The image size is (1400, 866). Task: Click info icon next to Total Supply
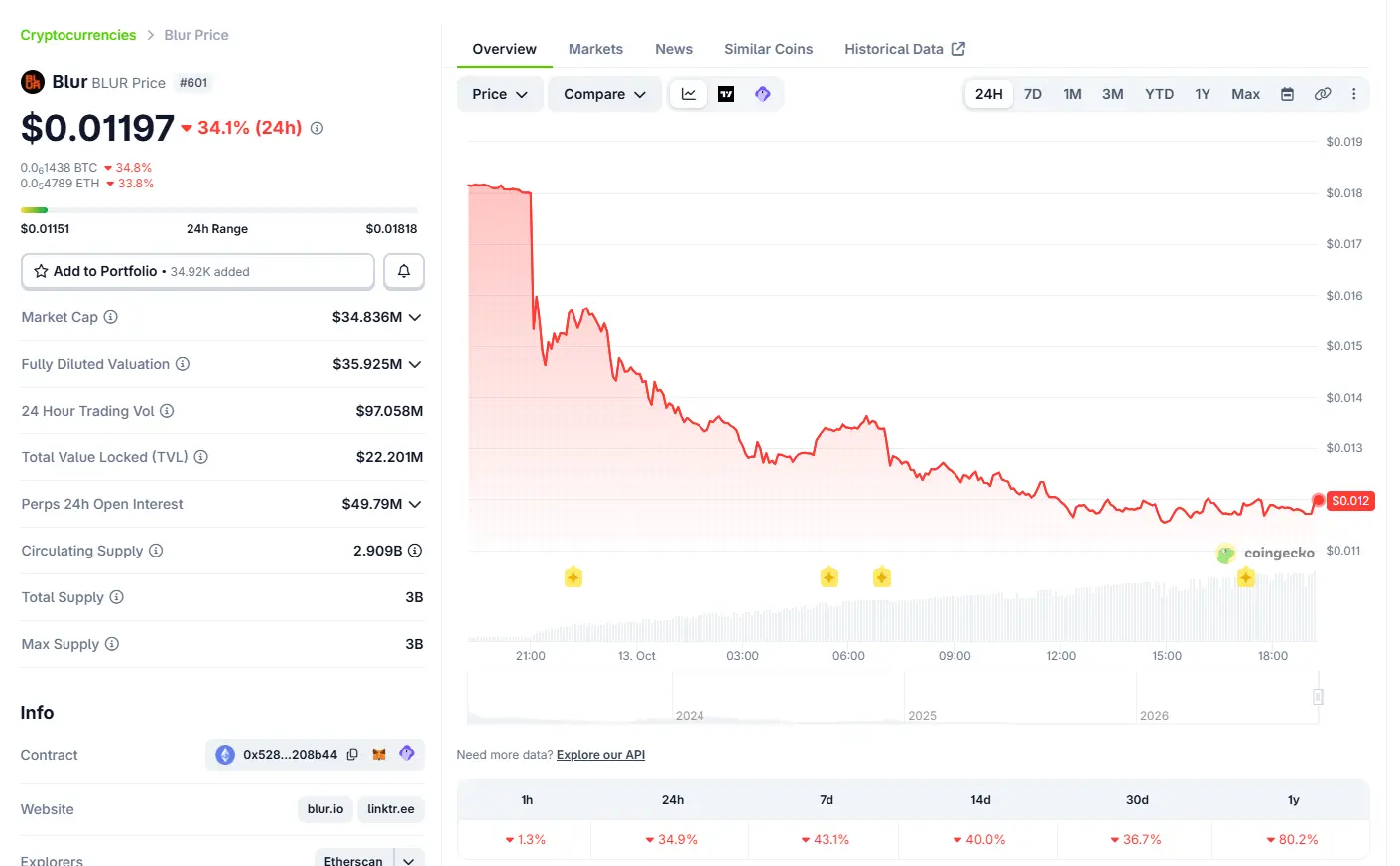(117, 597)
